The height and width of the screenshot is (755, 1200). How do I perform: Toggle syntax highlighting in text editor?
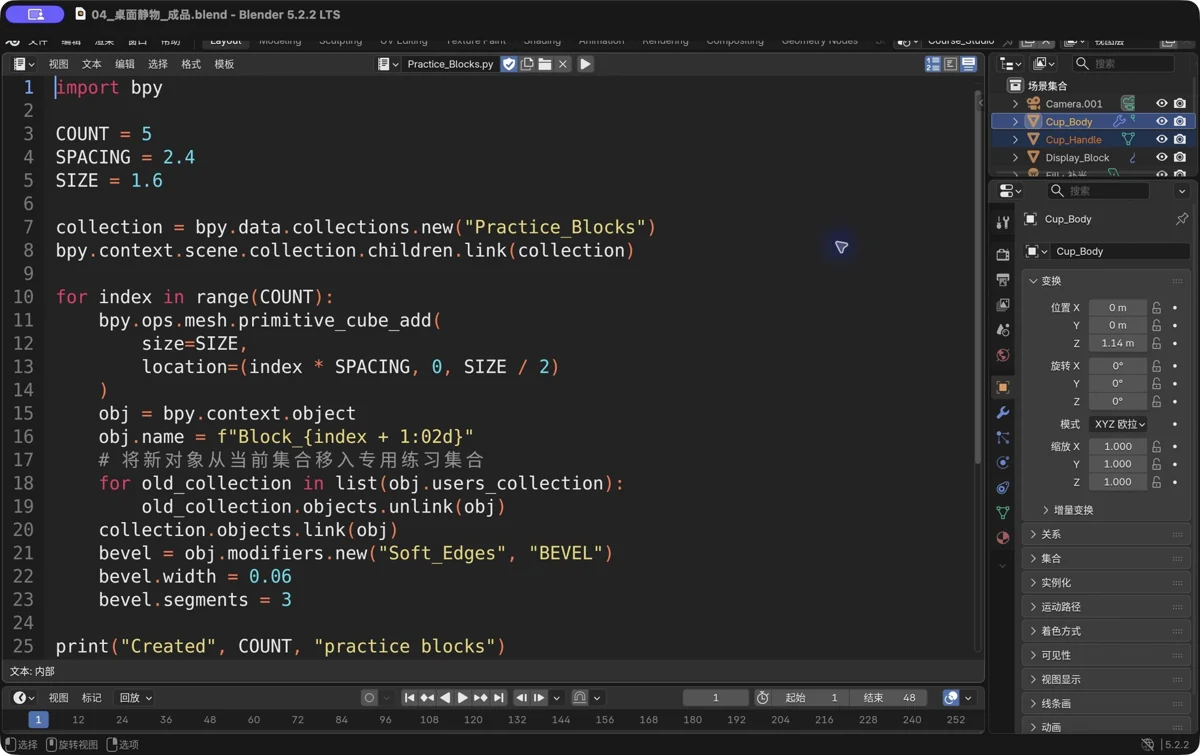[969, 64]
